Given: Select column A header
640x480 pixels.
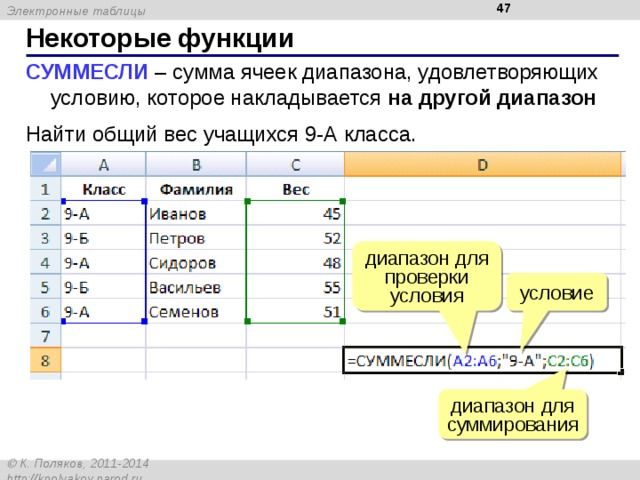Looking at the screenshot, I should (103, 164).
